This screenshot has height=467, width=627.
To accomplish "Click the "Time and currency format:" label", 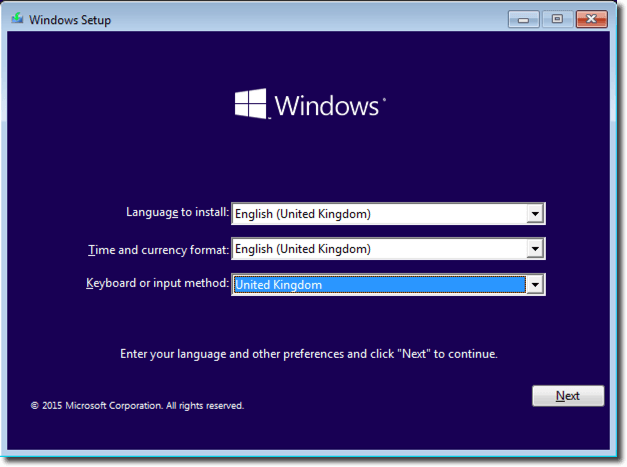I will [x=158, y=250].
